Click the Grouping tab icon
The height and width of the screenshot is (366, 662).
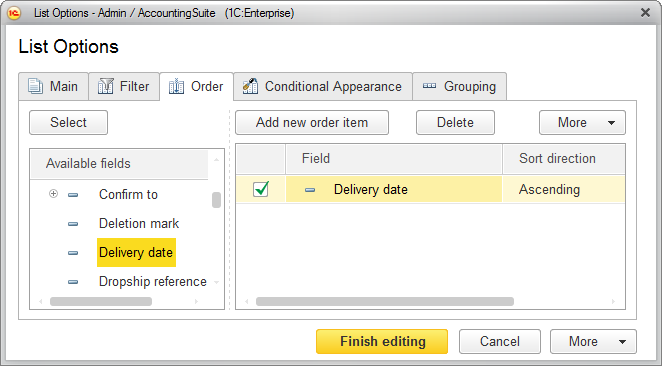[x=429, y=86]
